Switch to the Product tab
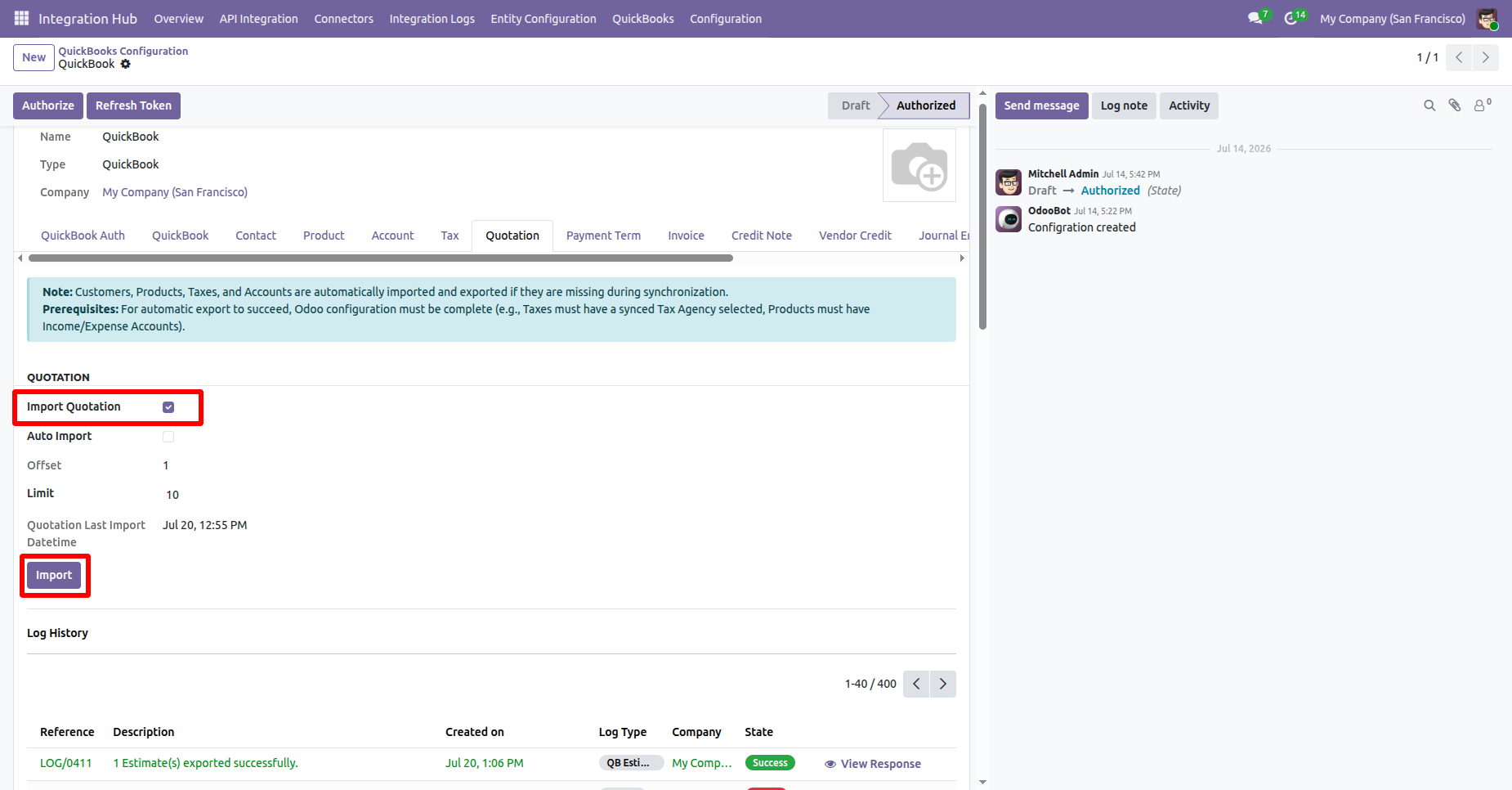The height and width of the screenshot is (790, 1512). 324,236
